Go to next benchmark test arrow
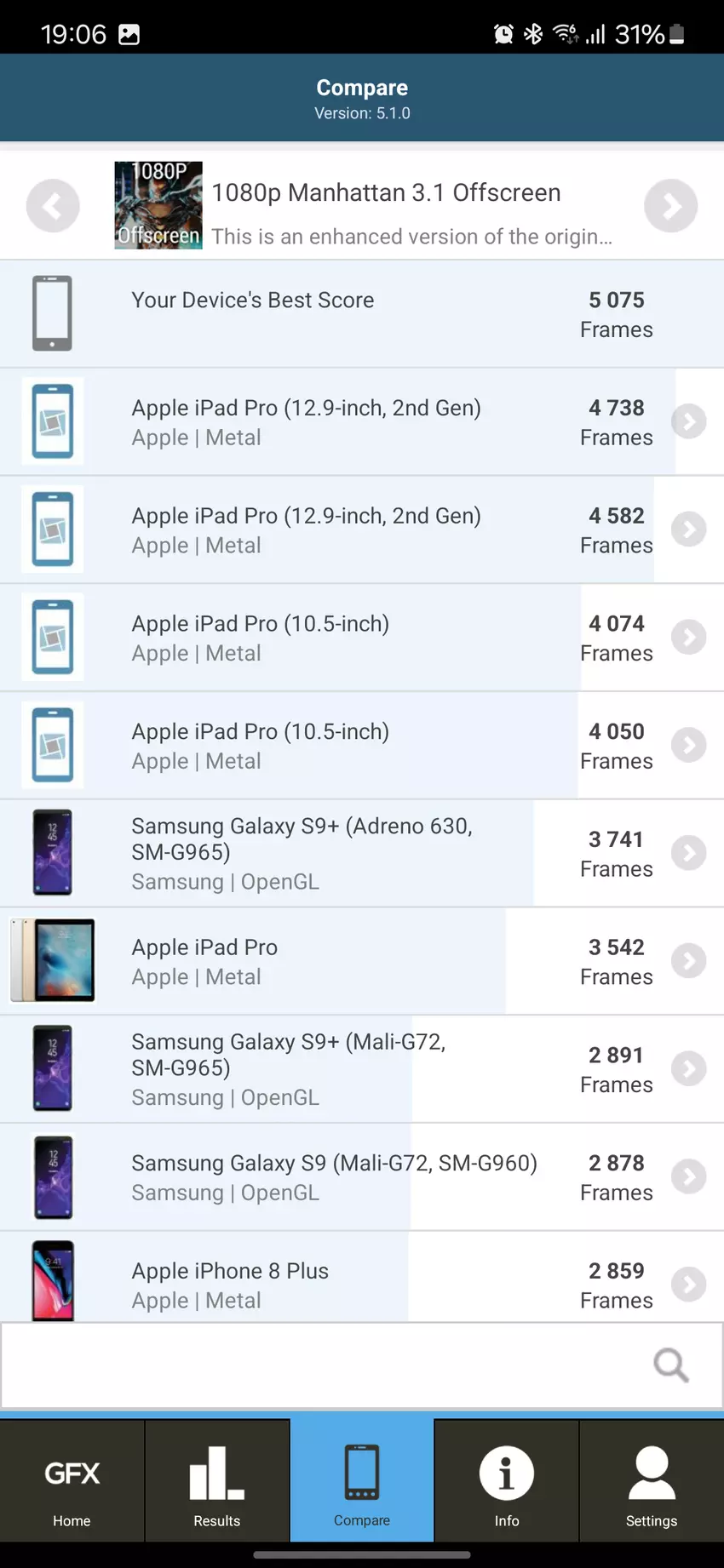This screenshot has width=724, height=1568. (670, 206)
